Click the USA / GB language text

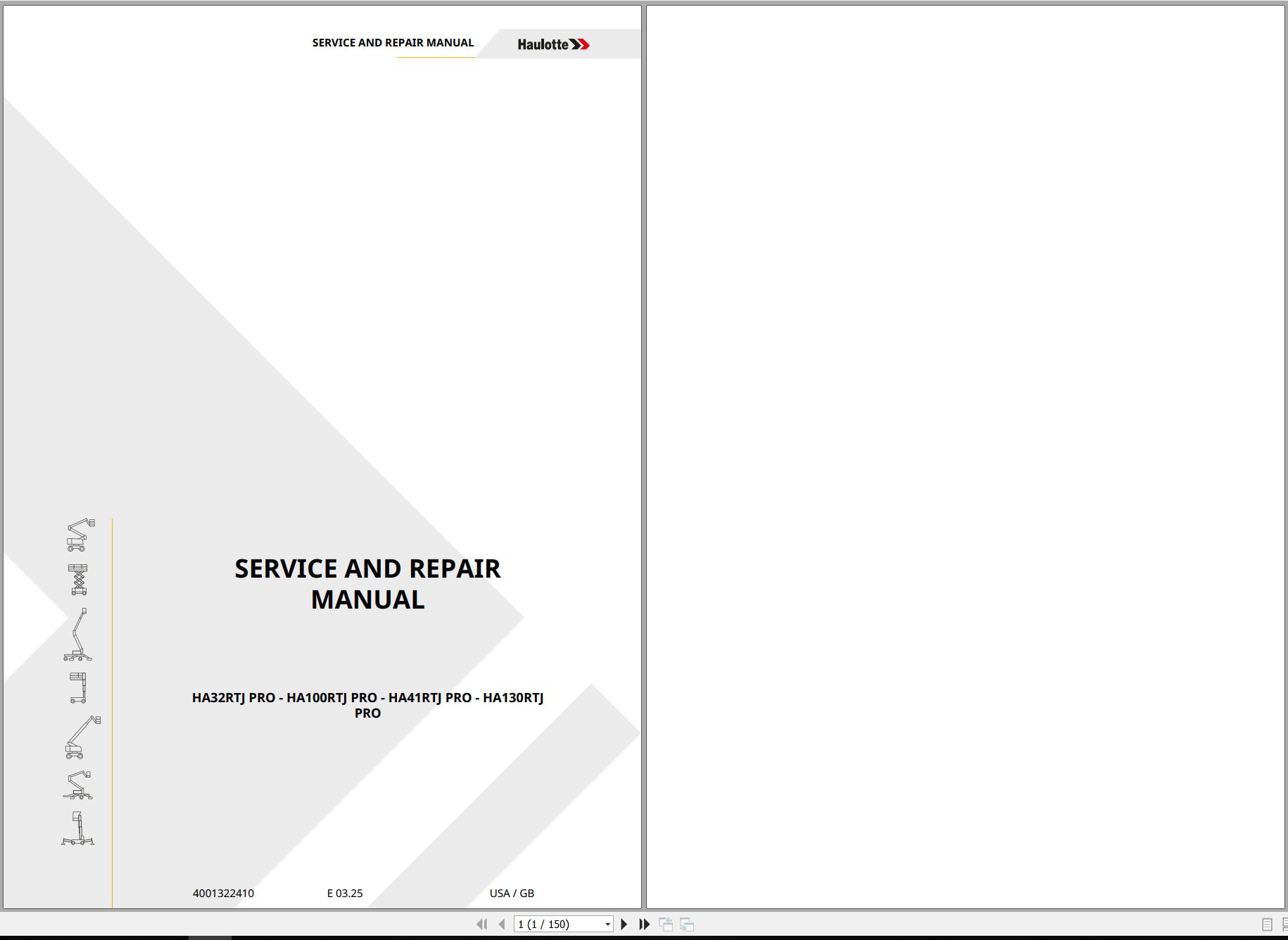click(x=512, y=893)
